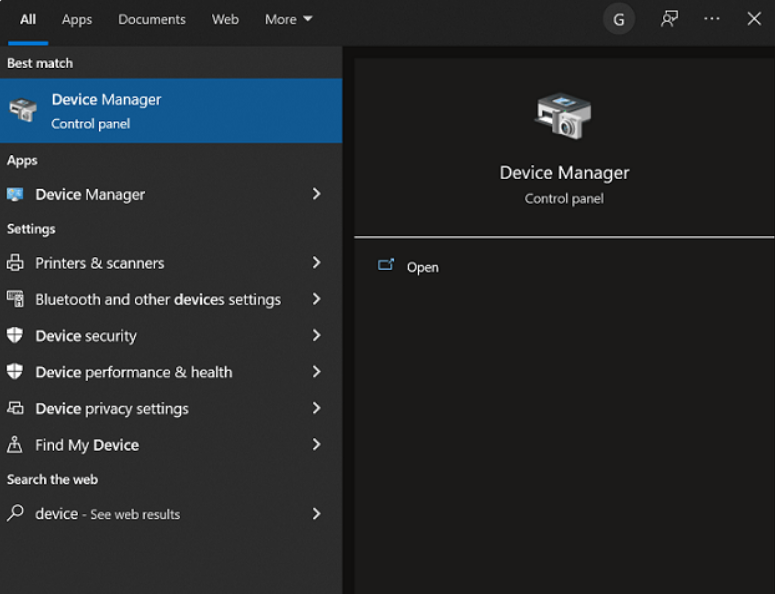
Task: Click the Find My Device person icon
Action: (15, 445)
